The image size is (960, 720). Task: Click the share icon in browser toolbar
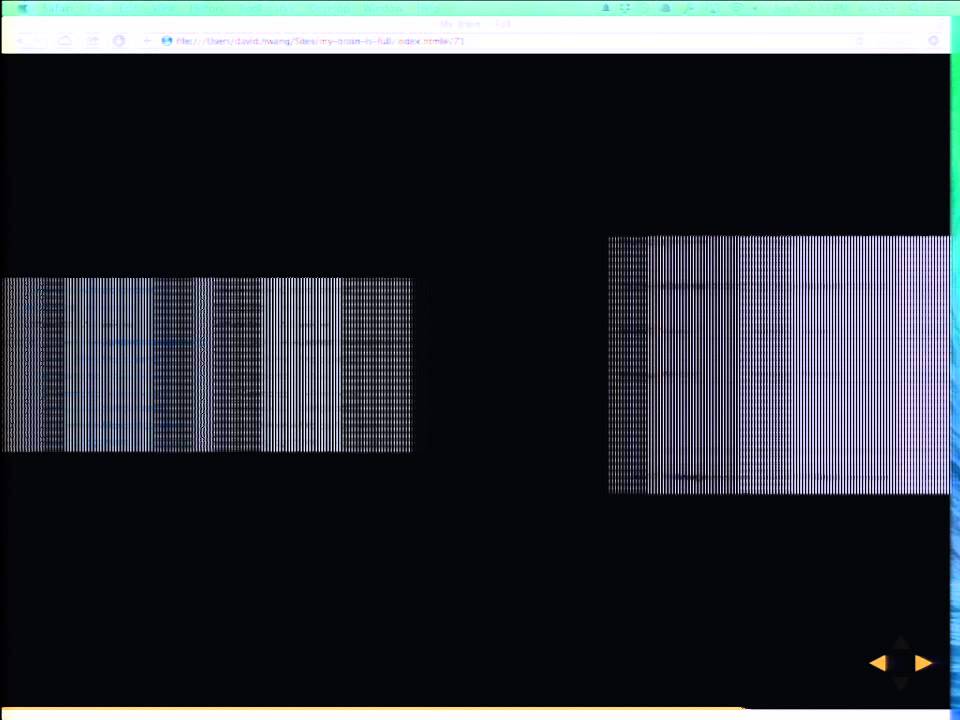pyautogui.click(x=92, y=41)
